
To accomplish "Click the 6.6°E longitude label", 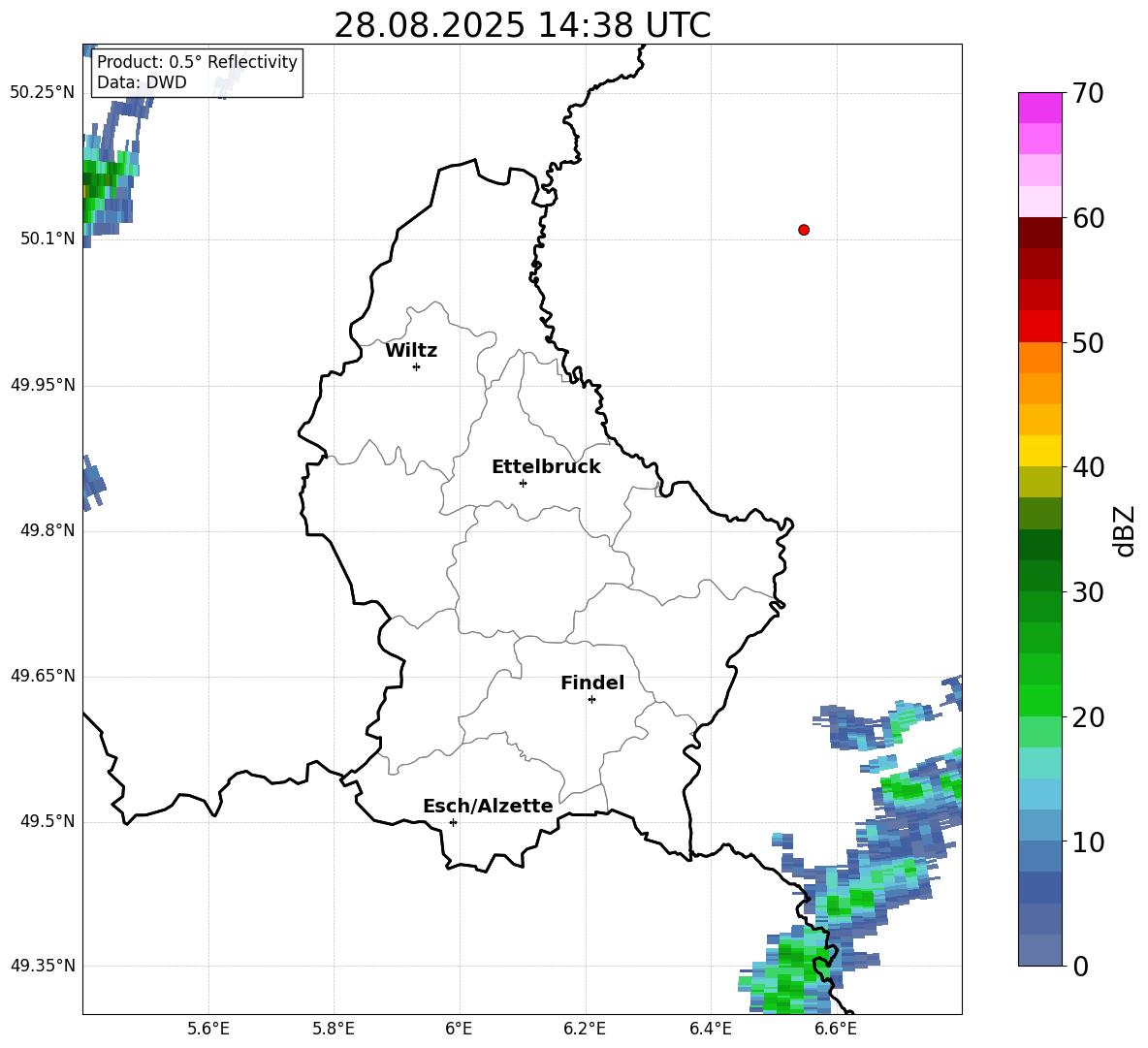I will point(836,1029).
